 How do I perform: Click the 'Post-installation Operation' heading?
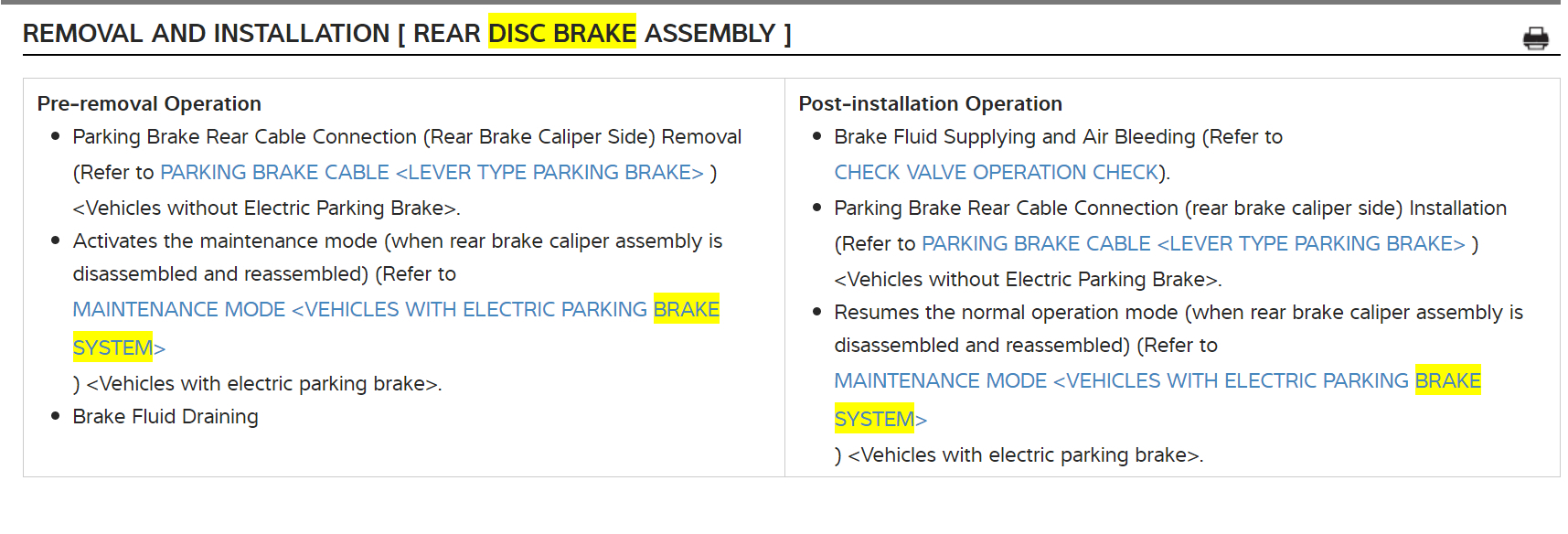click(930, 104)
